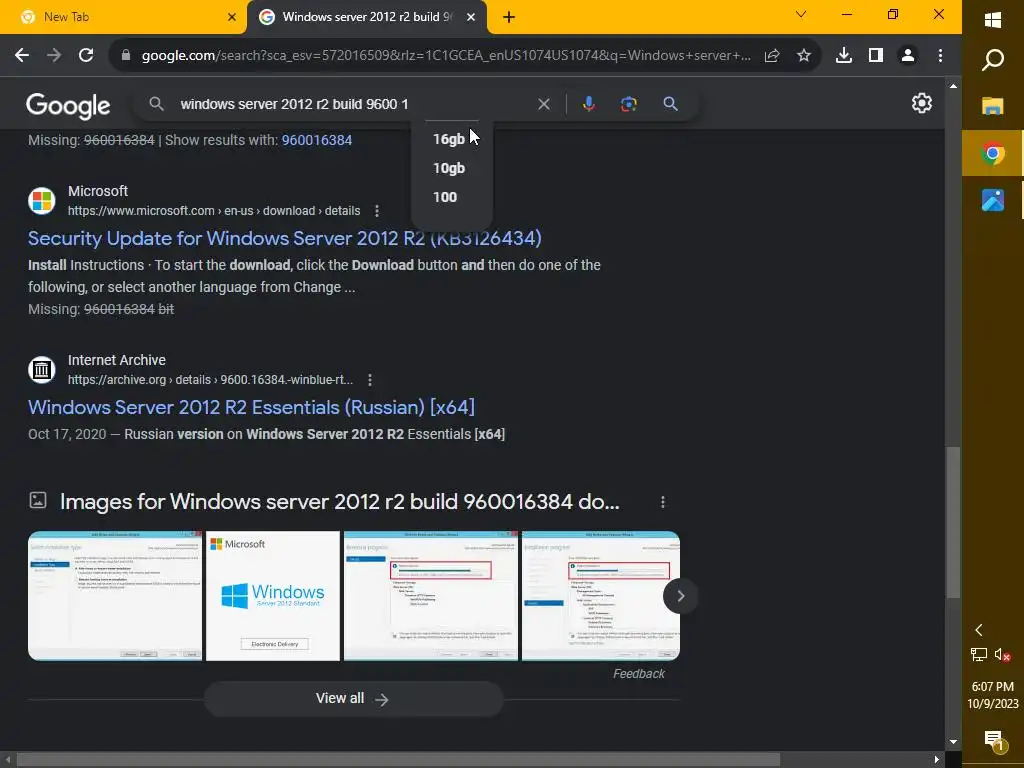Go back to the previous page
The width and height of the screenshot is (1024, 768).
[22, 56]
